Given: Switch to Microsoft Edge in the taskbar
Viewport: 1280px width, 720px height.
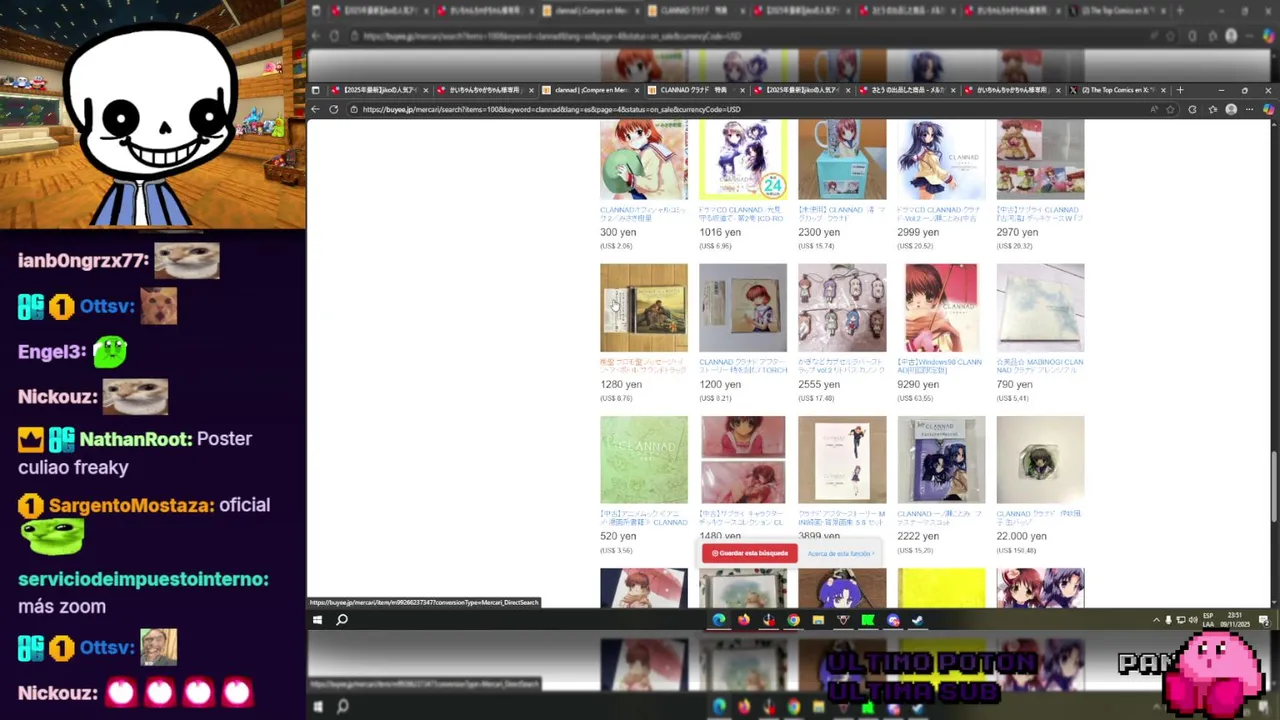Looking at the screenshot, I should click(x=719, y=620).
